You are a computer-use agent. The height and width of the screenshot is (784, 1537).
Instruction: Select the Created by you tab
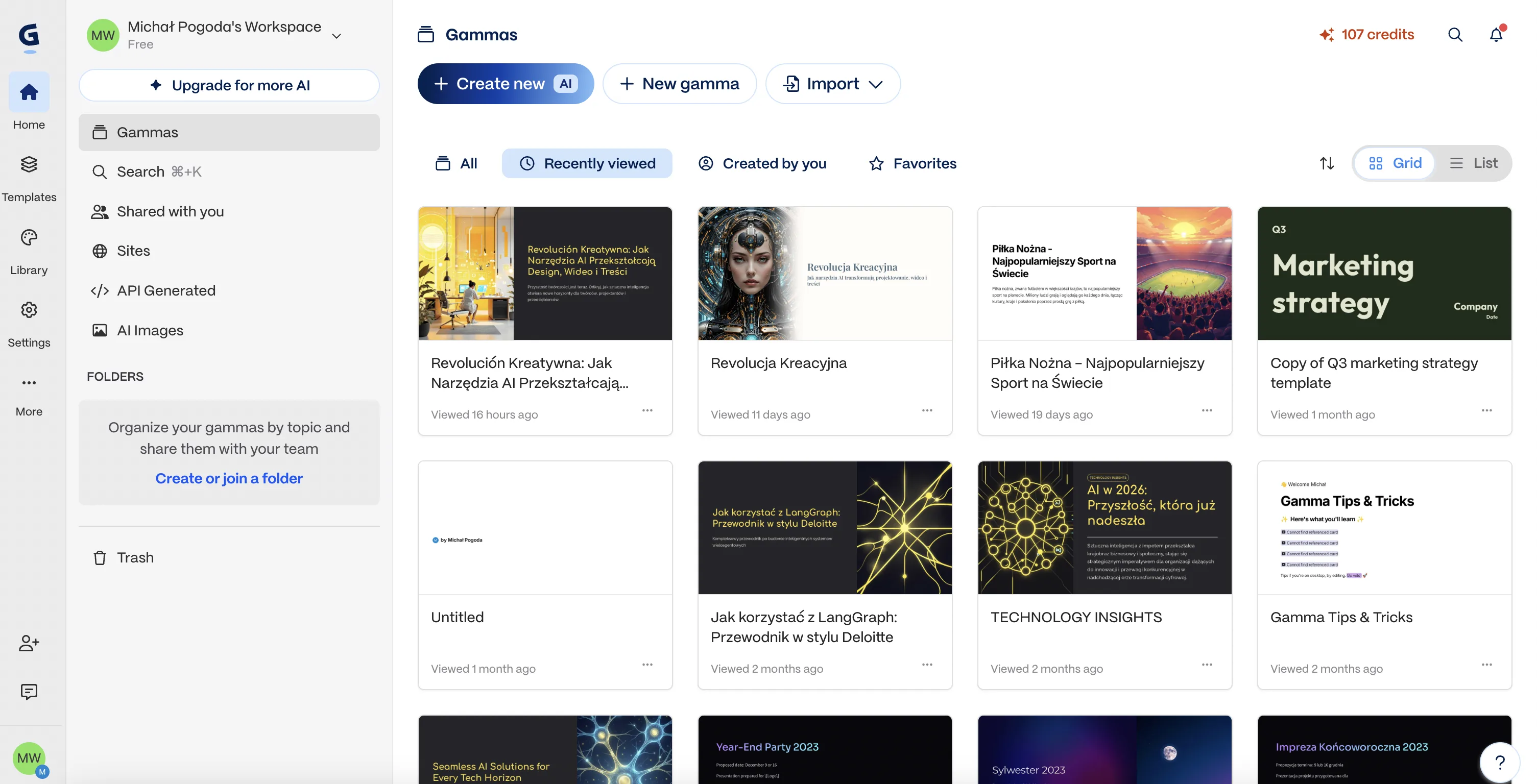coord(762,163)
